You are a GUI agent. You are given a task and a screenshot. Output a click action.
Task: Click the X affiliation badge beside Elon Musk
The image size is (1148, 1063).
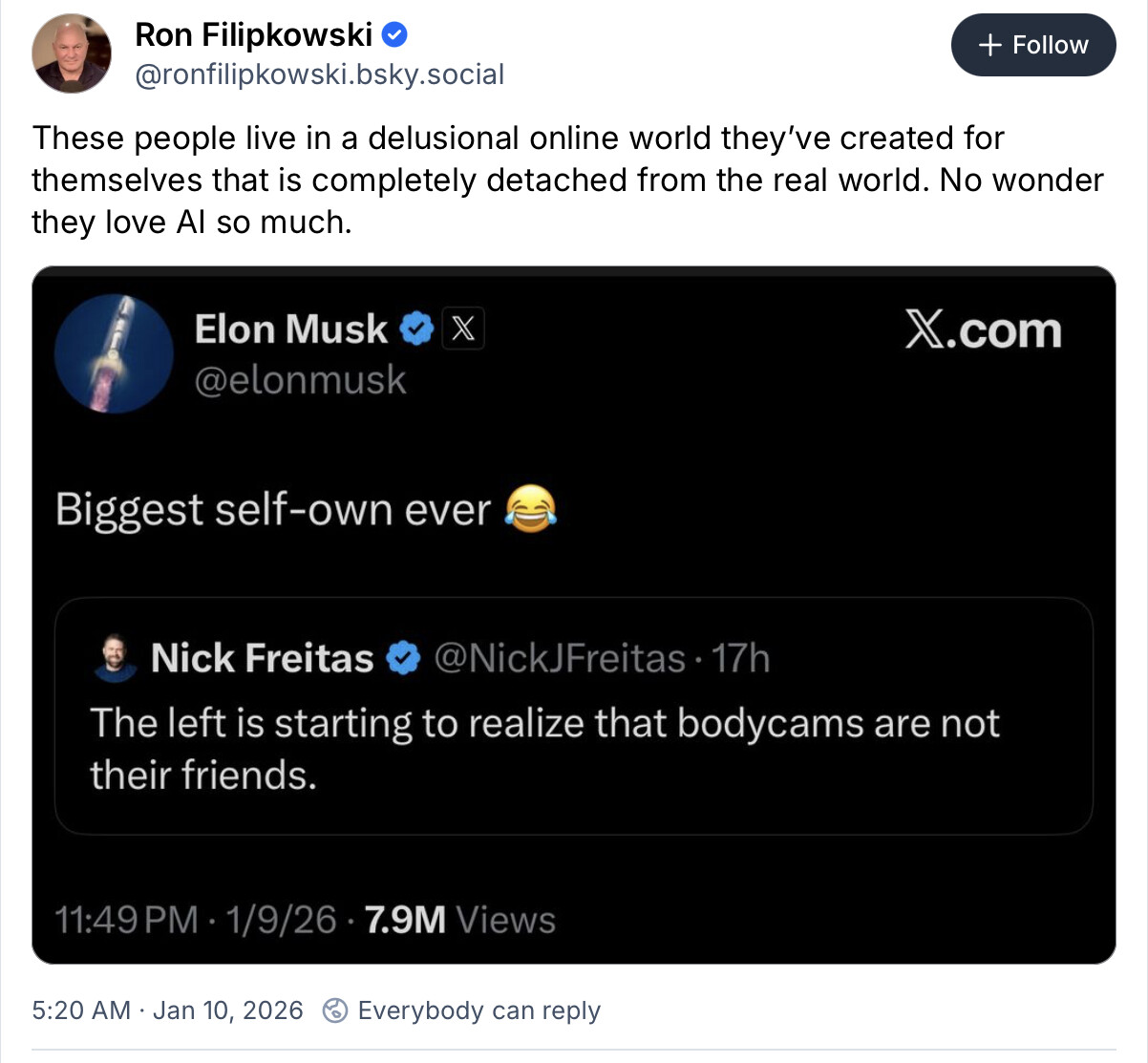pyautogui.click(x=463, y=330)
